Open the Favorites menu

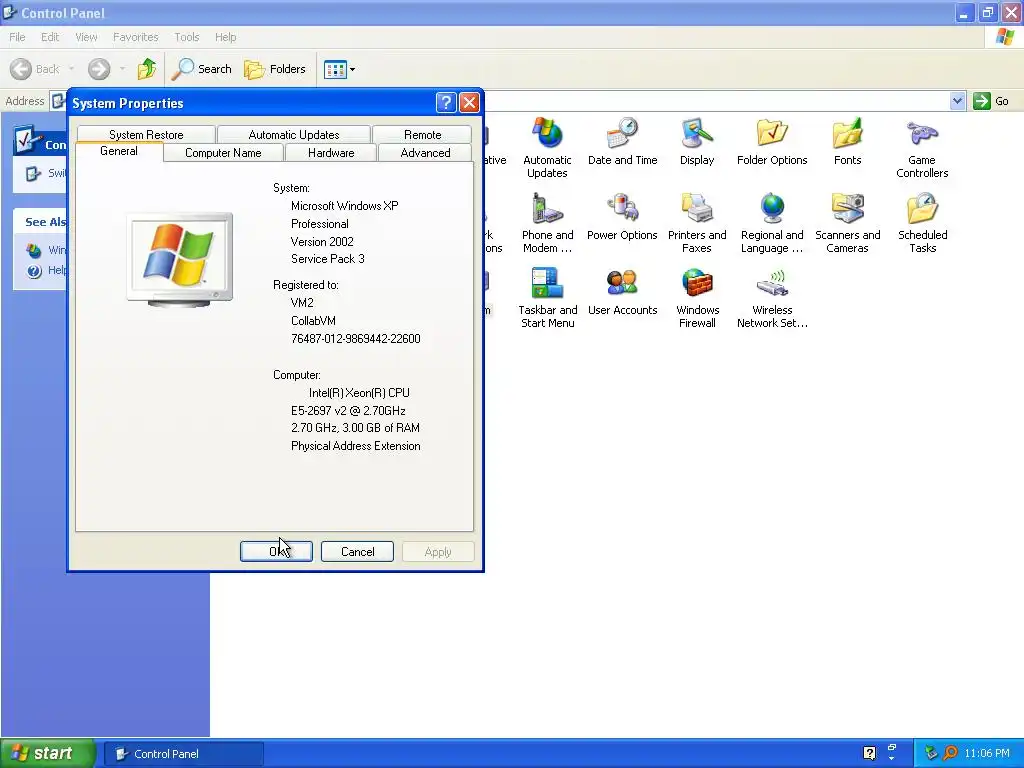coord(136,37)
